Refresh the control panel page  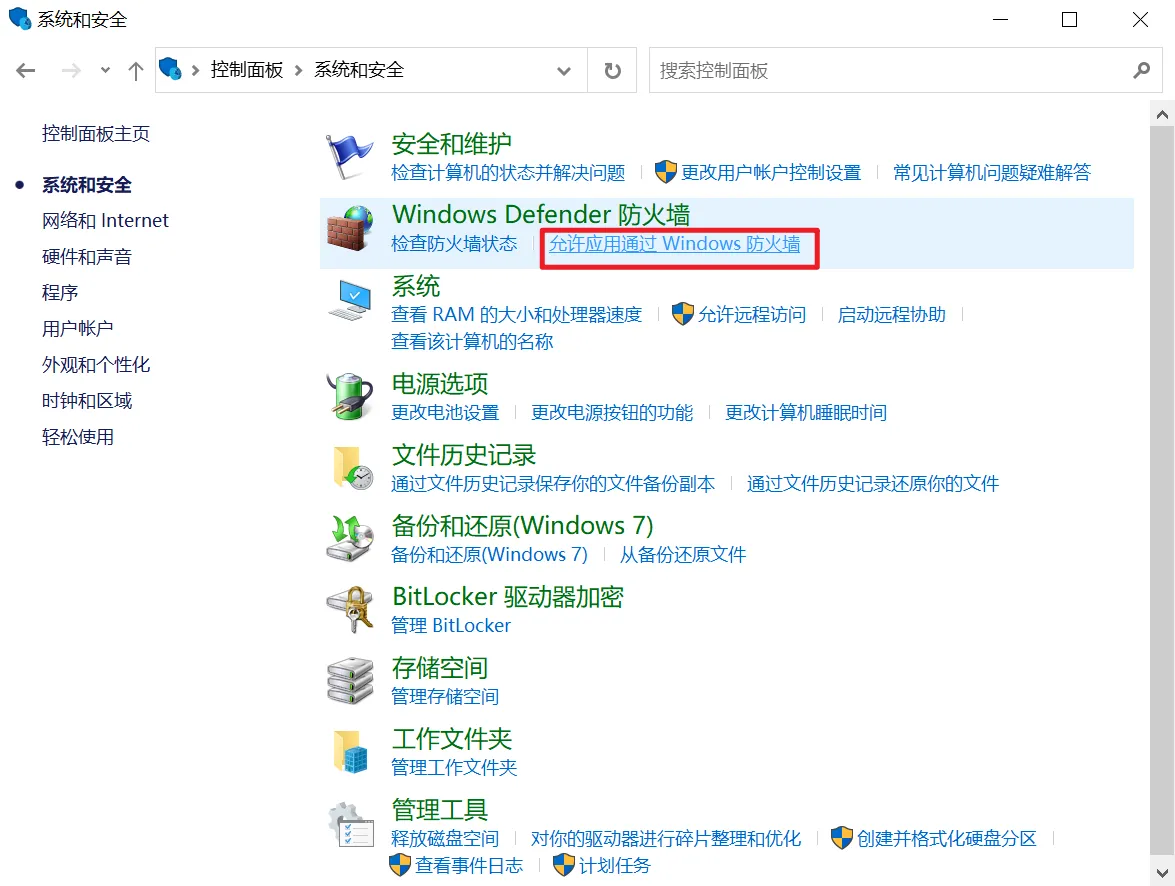pyautogui.click(x=612, y=70)
